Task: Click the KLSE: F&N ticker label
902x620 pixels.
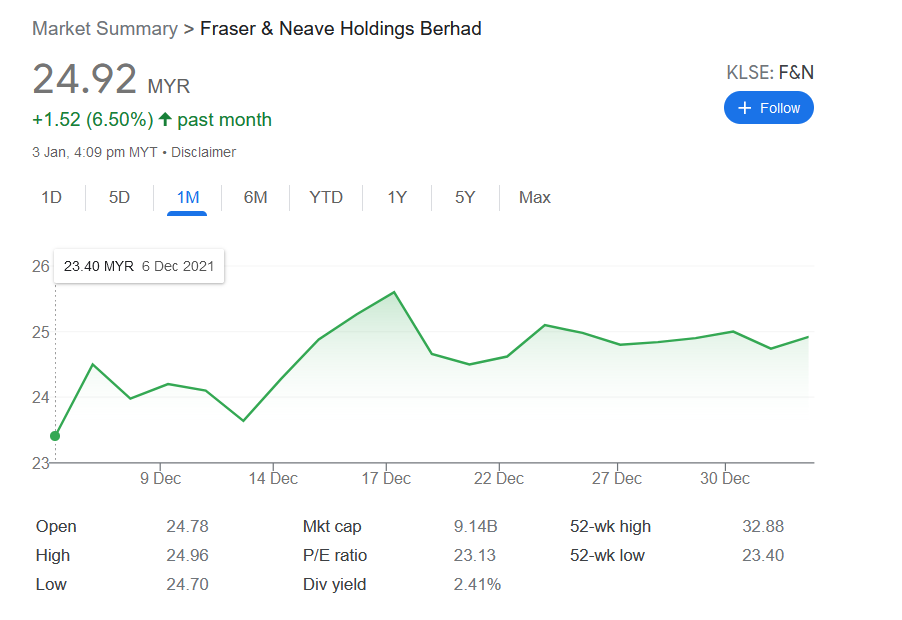Action: click(x=770, y=72)
